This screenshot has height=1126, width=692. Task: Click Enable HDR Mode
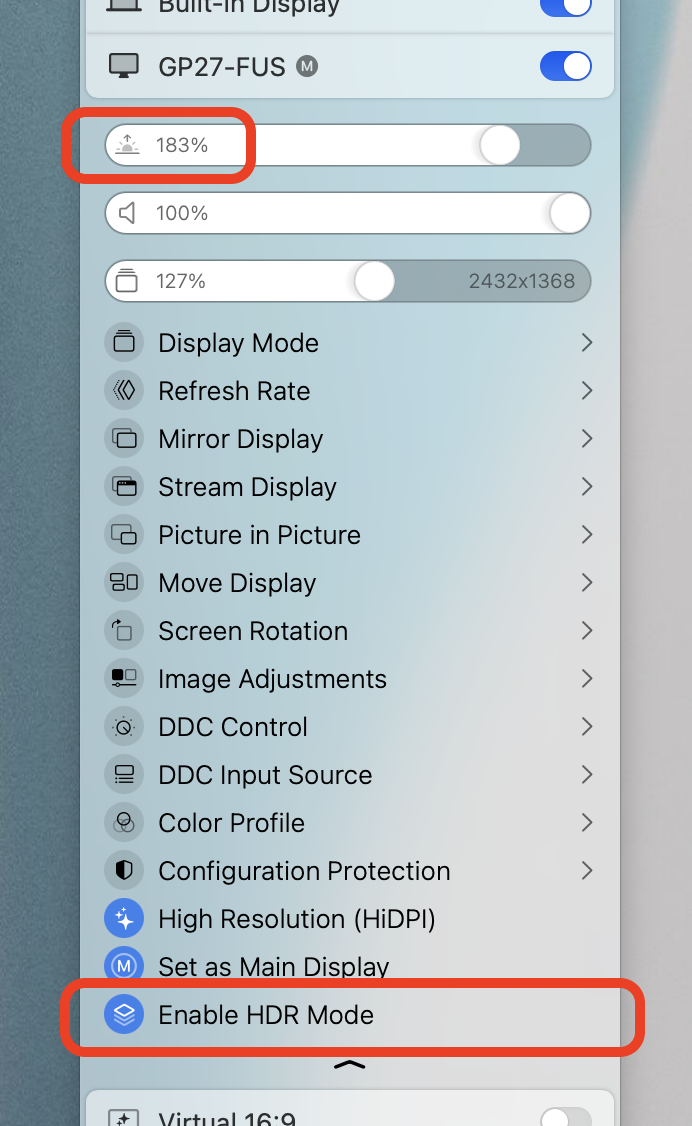tap(266, 1015)
